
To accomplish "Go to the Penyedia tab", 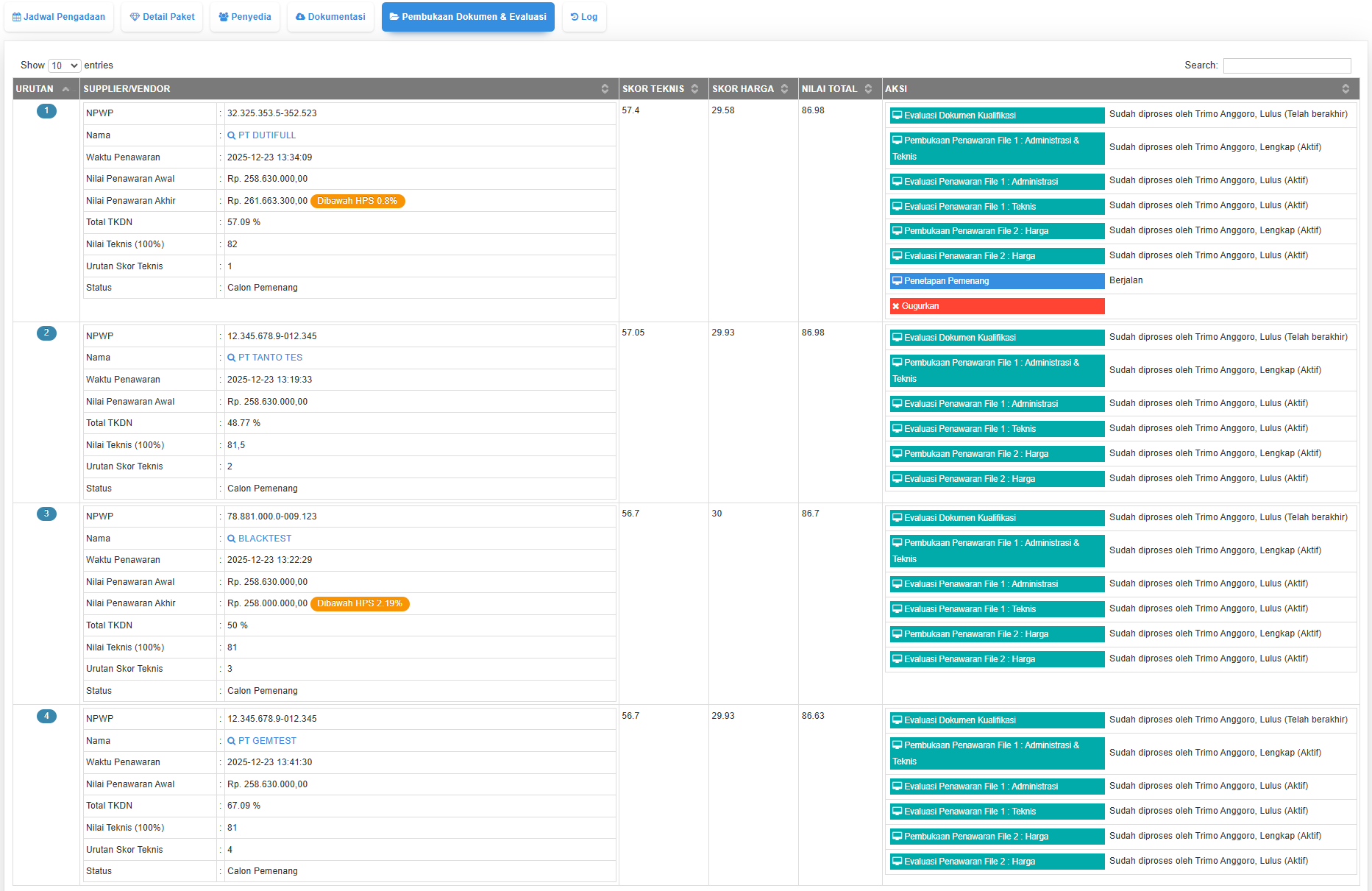I will 245,17.
